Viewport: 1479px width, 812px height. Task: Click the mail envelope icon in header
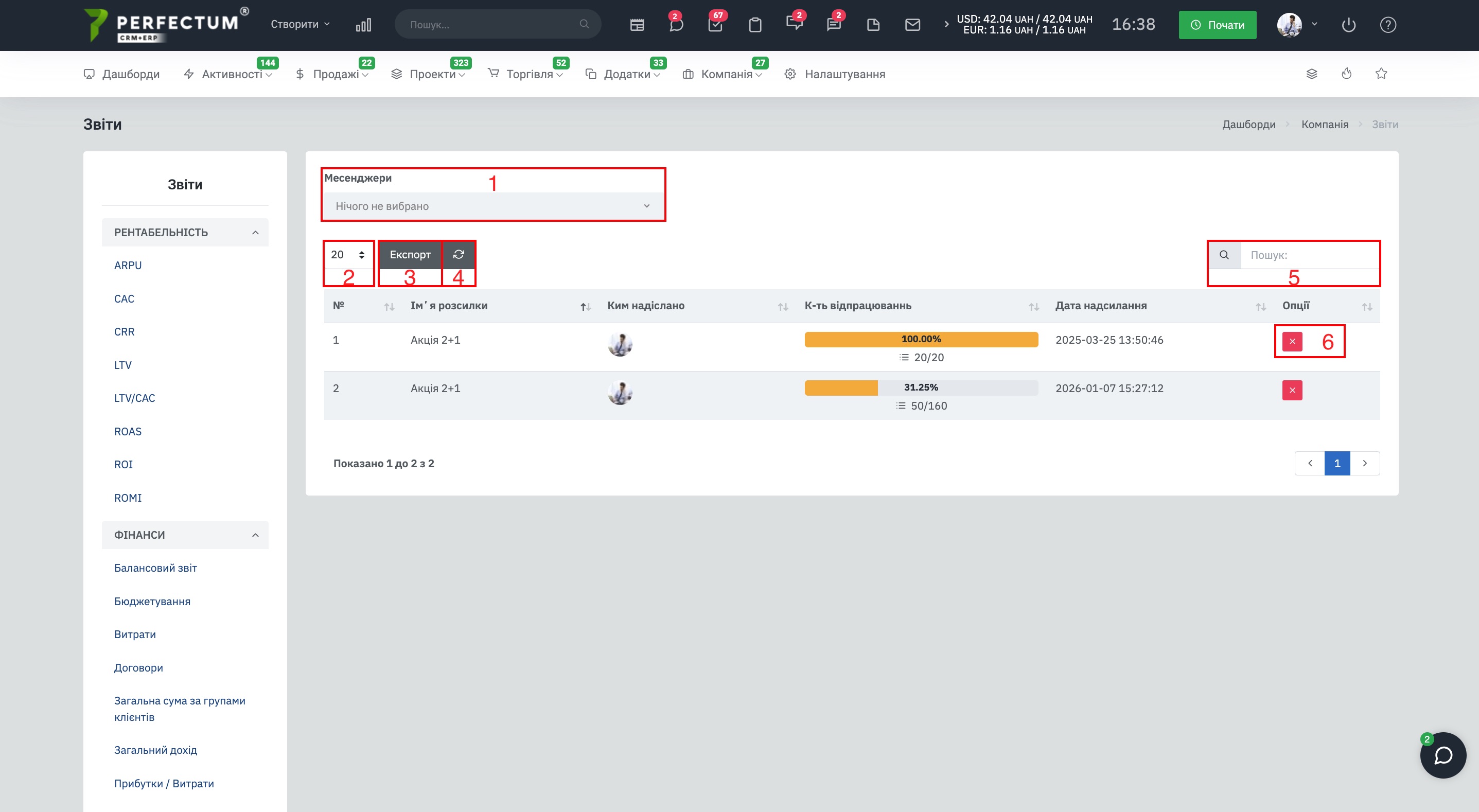[912, 25]
